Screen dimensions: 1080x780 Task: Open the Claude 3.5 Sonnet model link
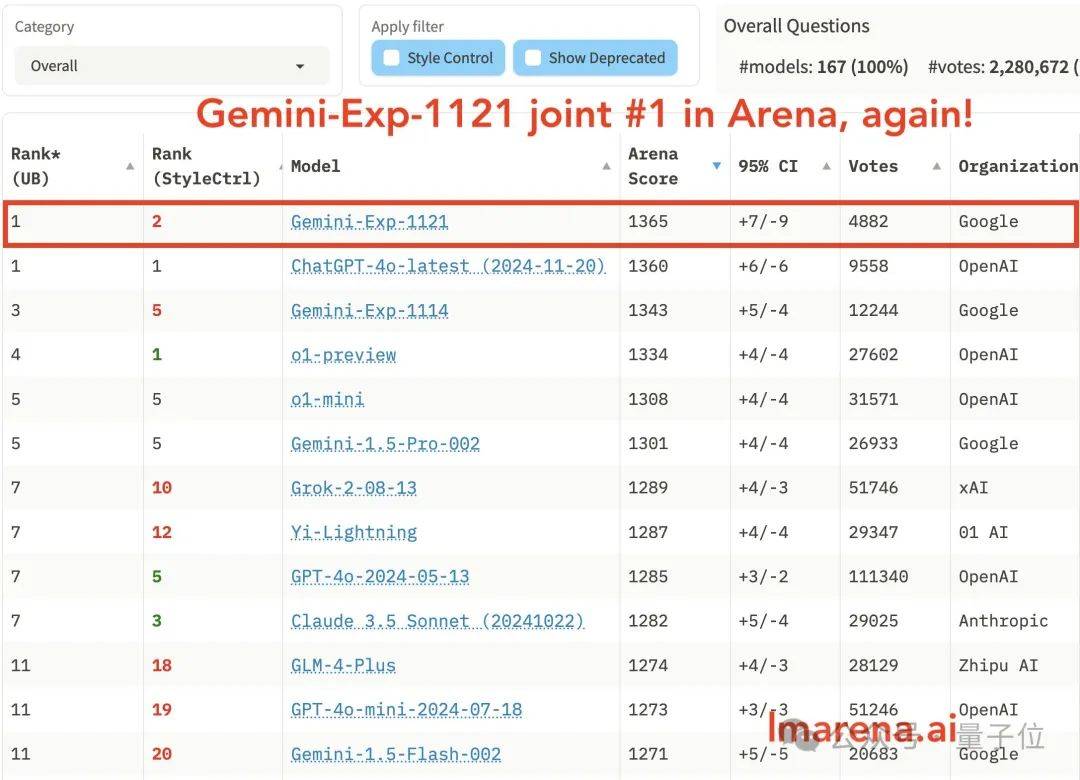pos(439,621)
